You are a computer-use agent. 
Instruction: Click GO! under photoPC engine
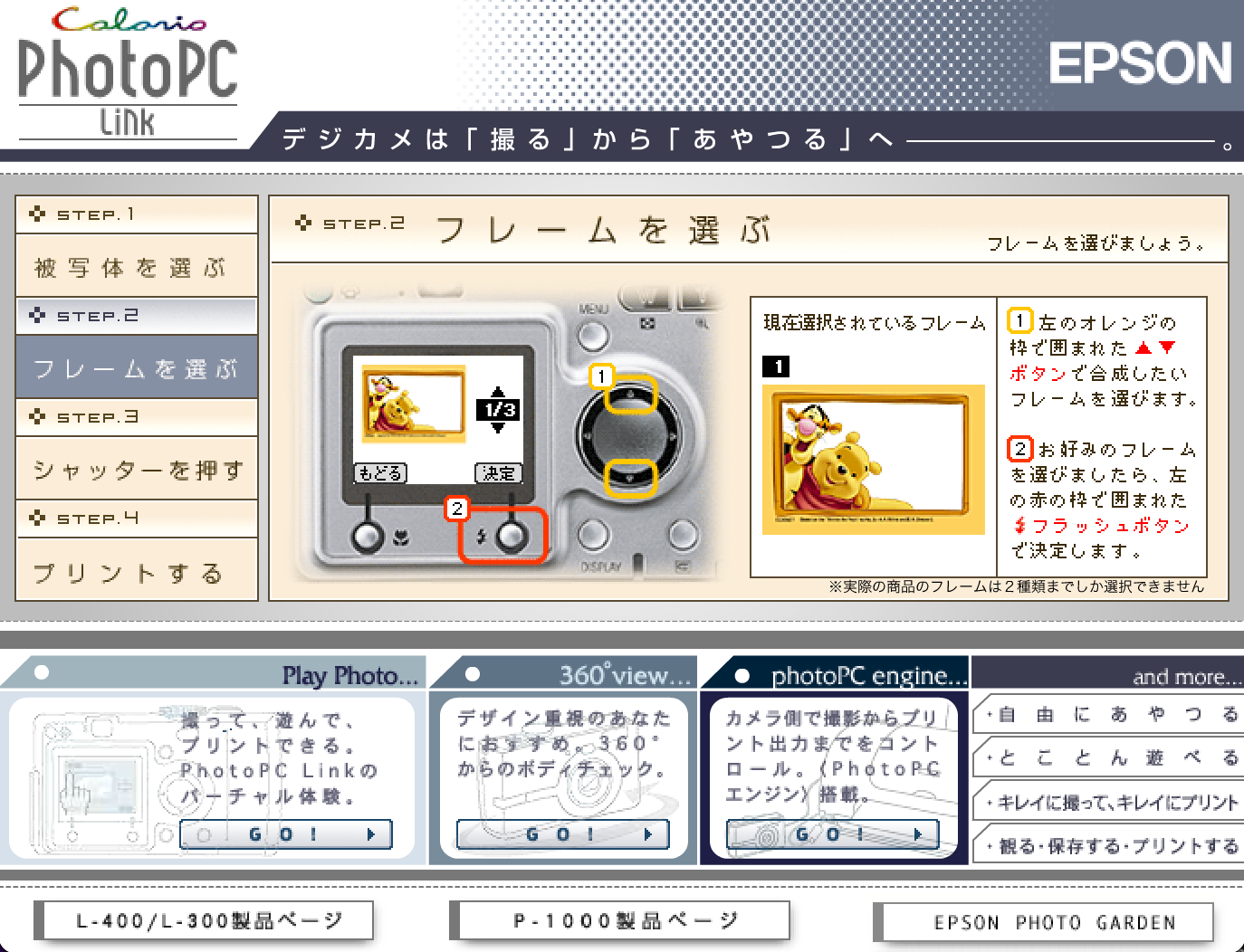[x=832, y=834]
